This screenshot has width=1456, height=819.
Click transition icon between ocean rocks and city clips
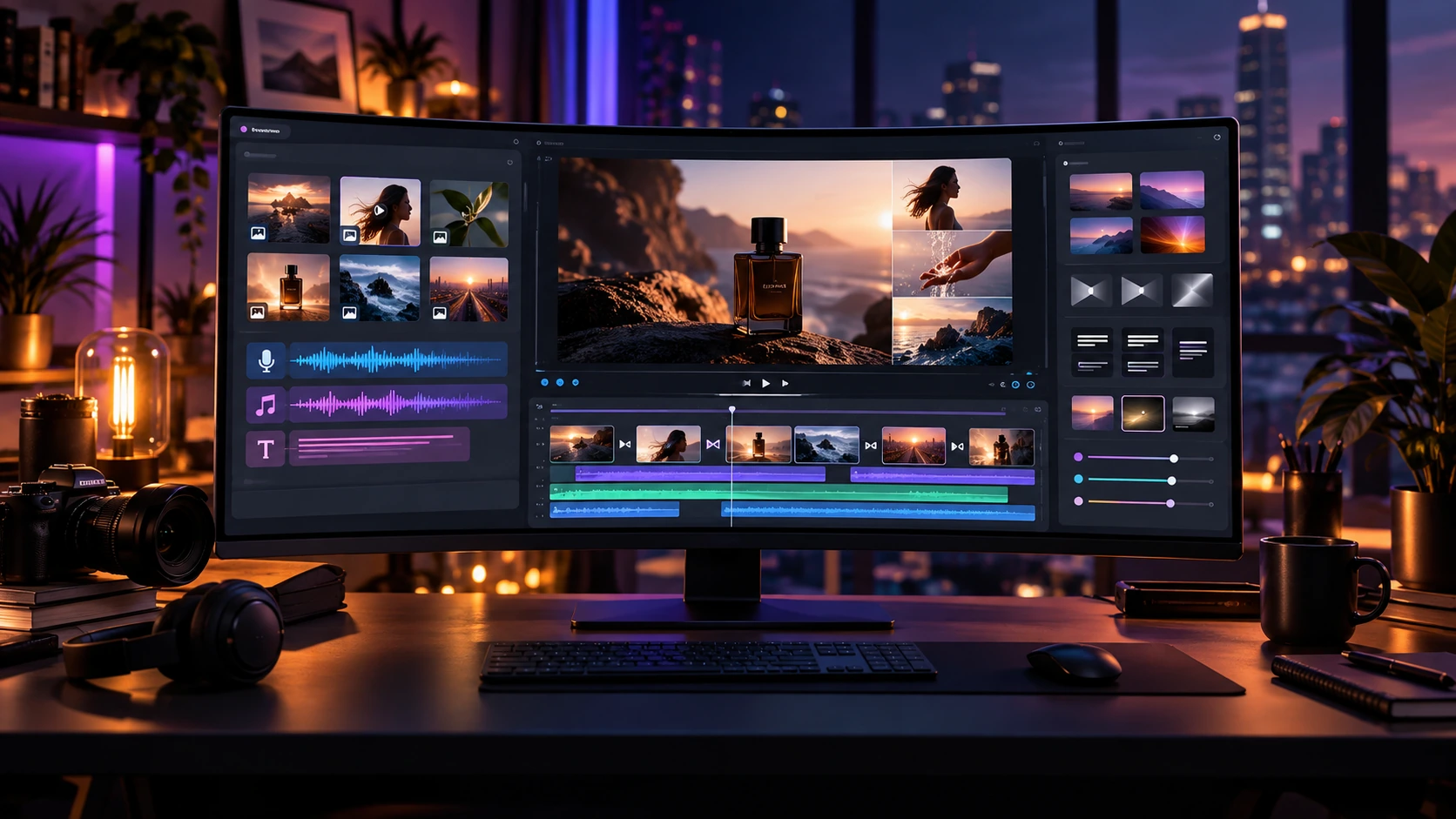(x=871, y=446)
